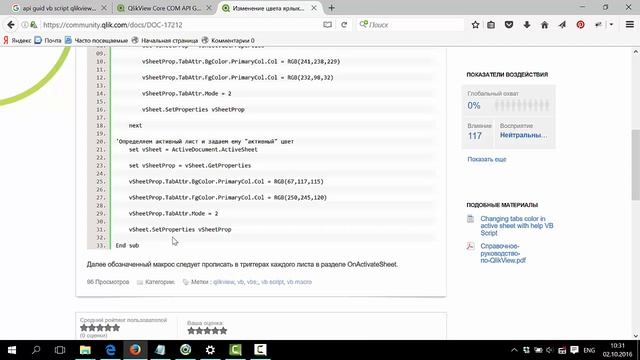The width and height of the screenshot is (640, 360).
Task: Close the 'api guid vb script qlikview' tab
Action: pyautogui.click(x=104, y=8)
